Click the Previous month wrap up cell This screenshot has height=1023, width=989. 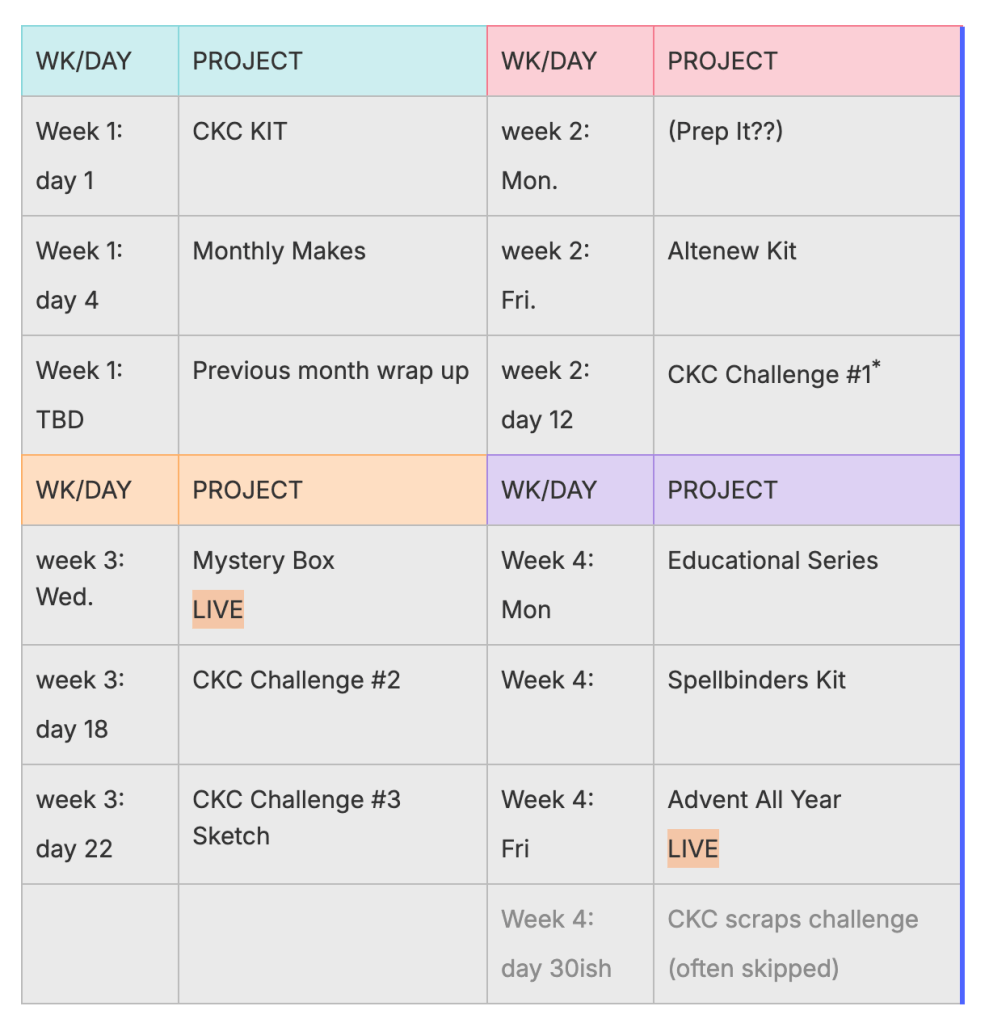330,372
